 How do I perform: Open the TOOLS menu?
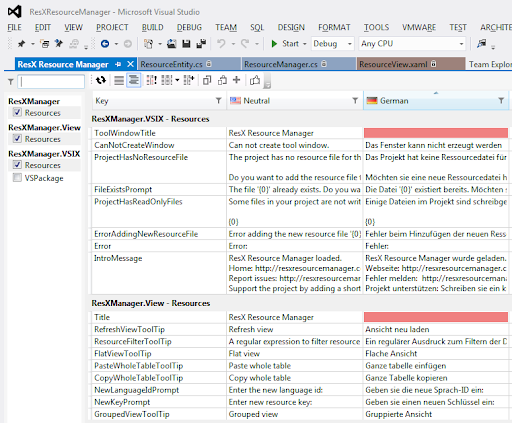pos(376,27)
